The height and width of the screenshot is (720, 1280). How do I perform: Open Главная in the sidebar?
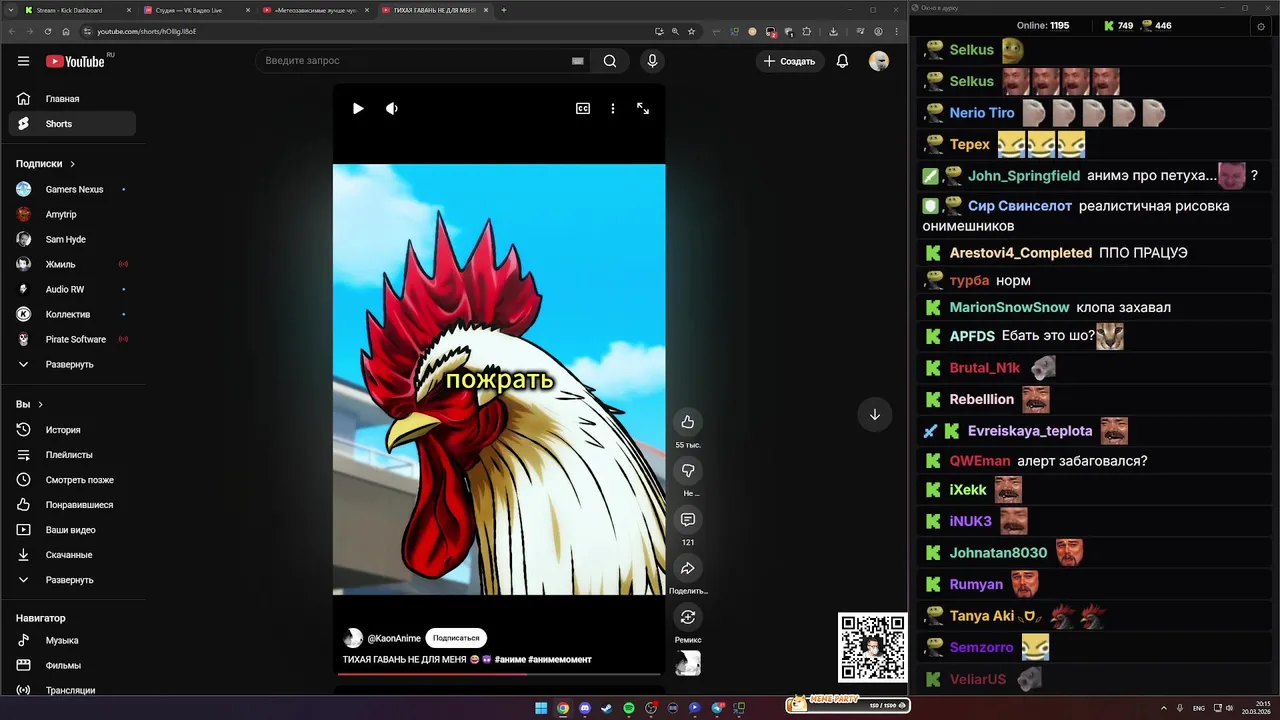[x=72, y=99]
